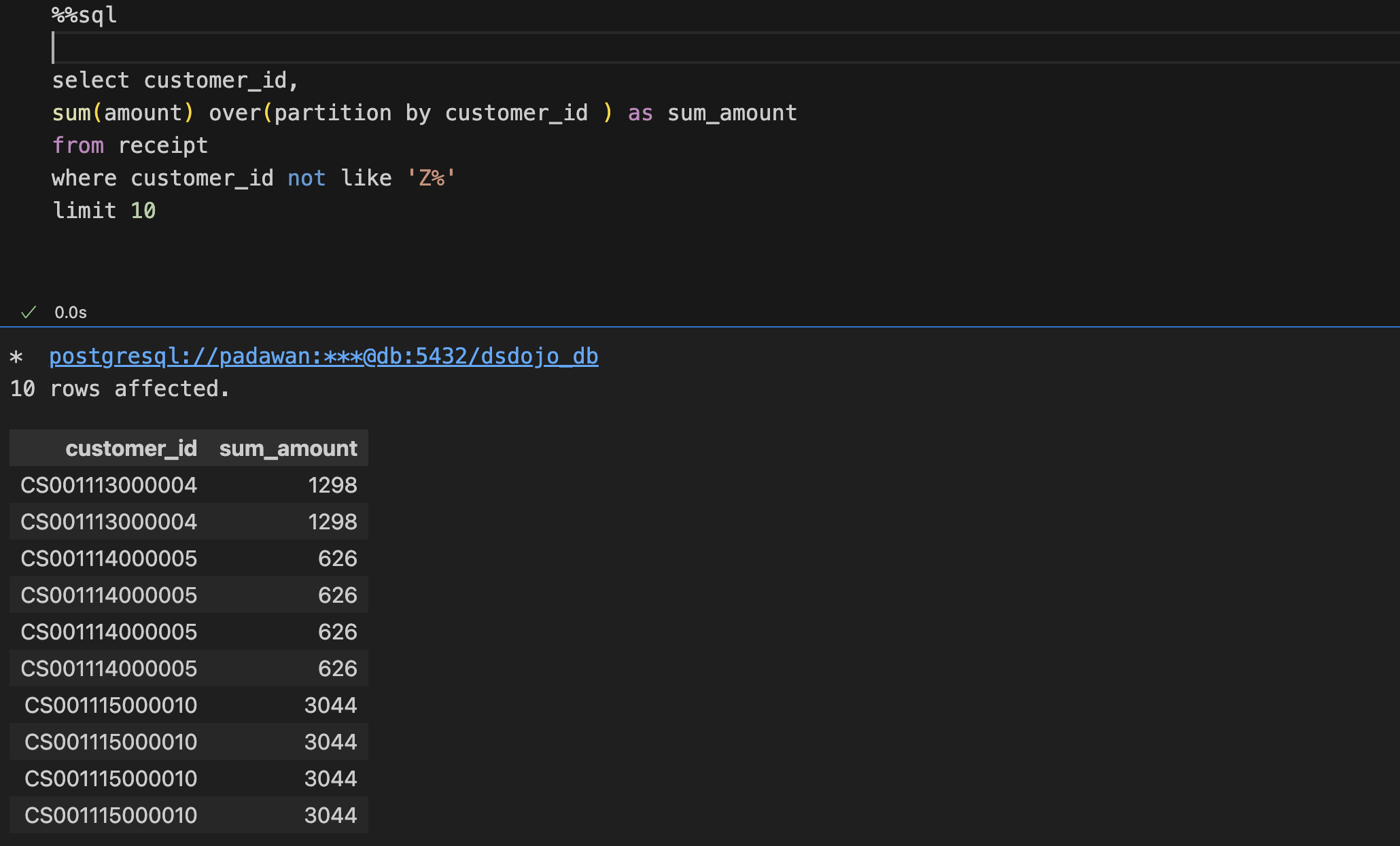The image size is (1400, 846).
Task: Click the green execution success checkmark
Action: coord(29,313)
